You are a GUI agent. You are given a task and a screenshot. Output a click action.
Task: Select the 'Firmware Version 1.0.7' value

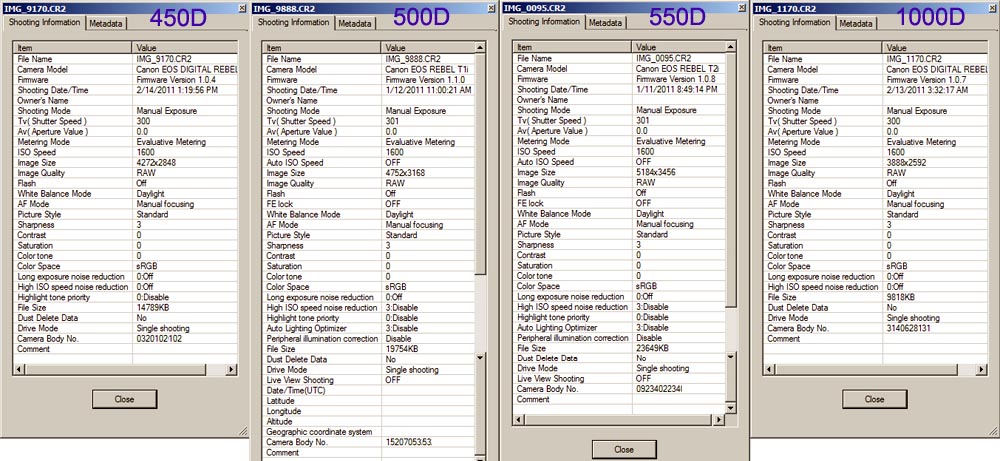click(927, 80)
